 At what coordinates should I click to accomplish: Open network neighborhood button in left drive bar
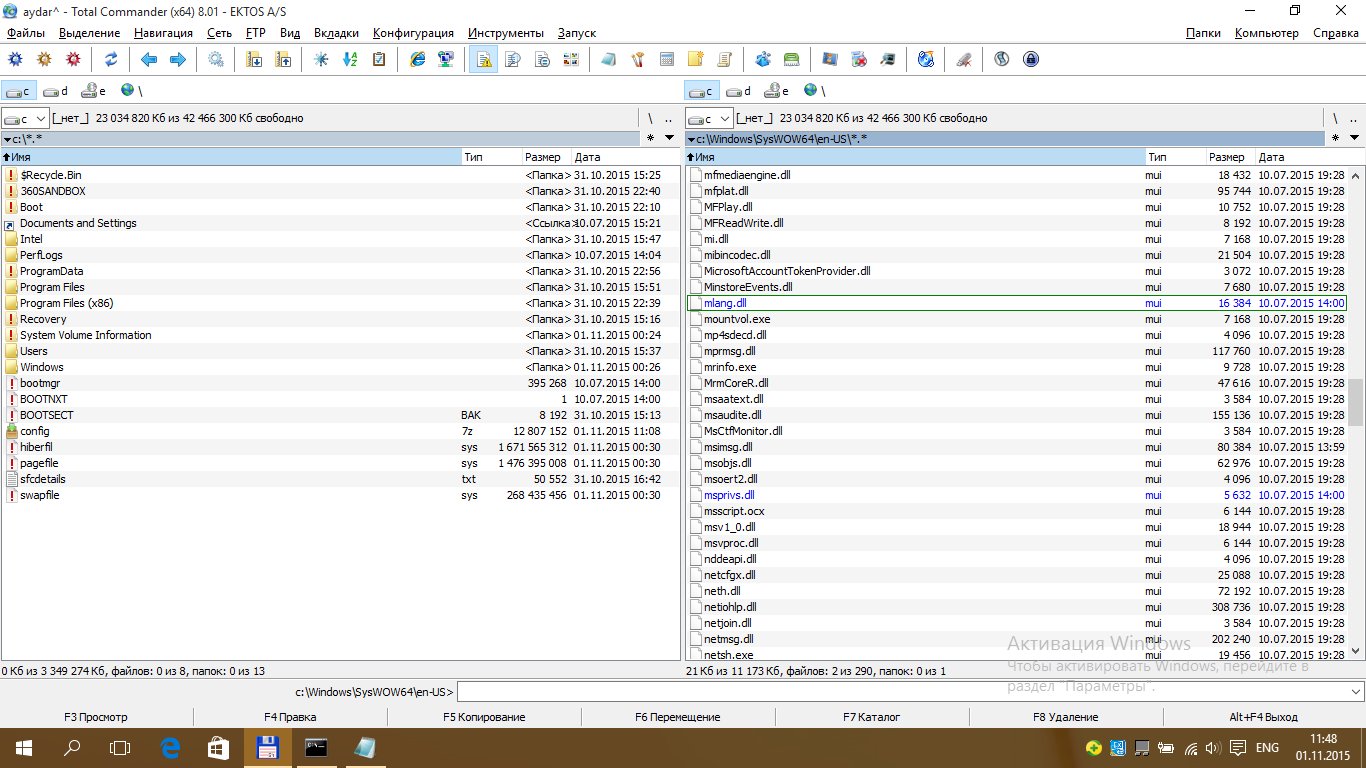[x=131, y=91]
